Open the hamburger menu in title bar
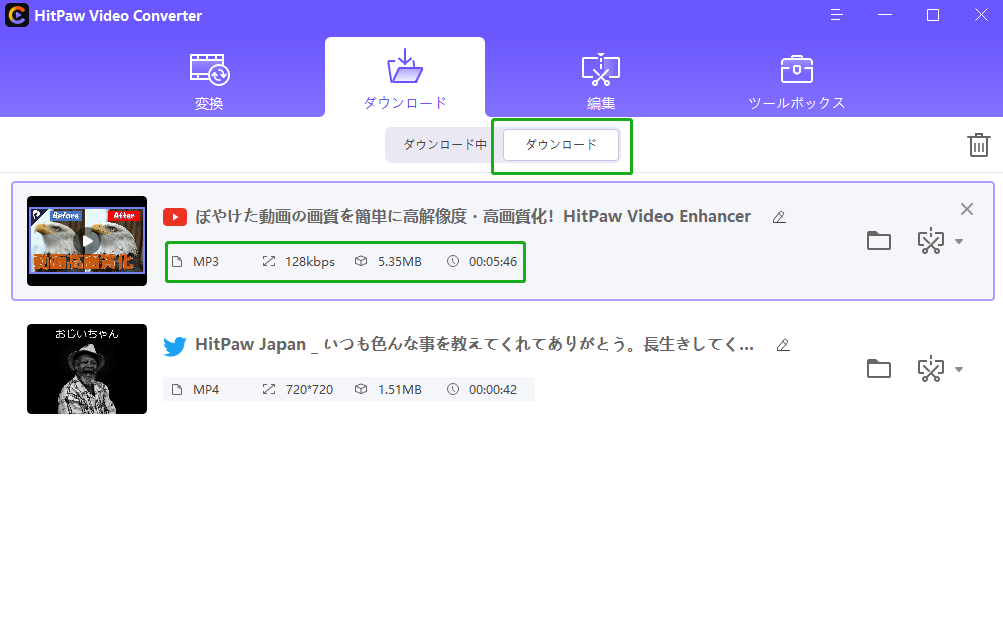Viewport: 1003px width, 626px height. [x=836, y=15]
